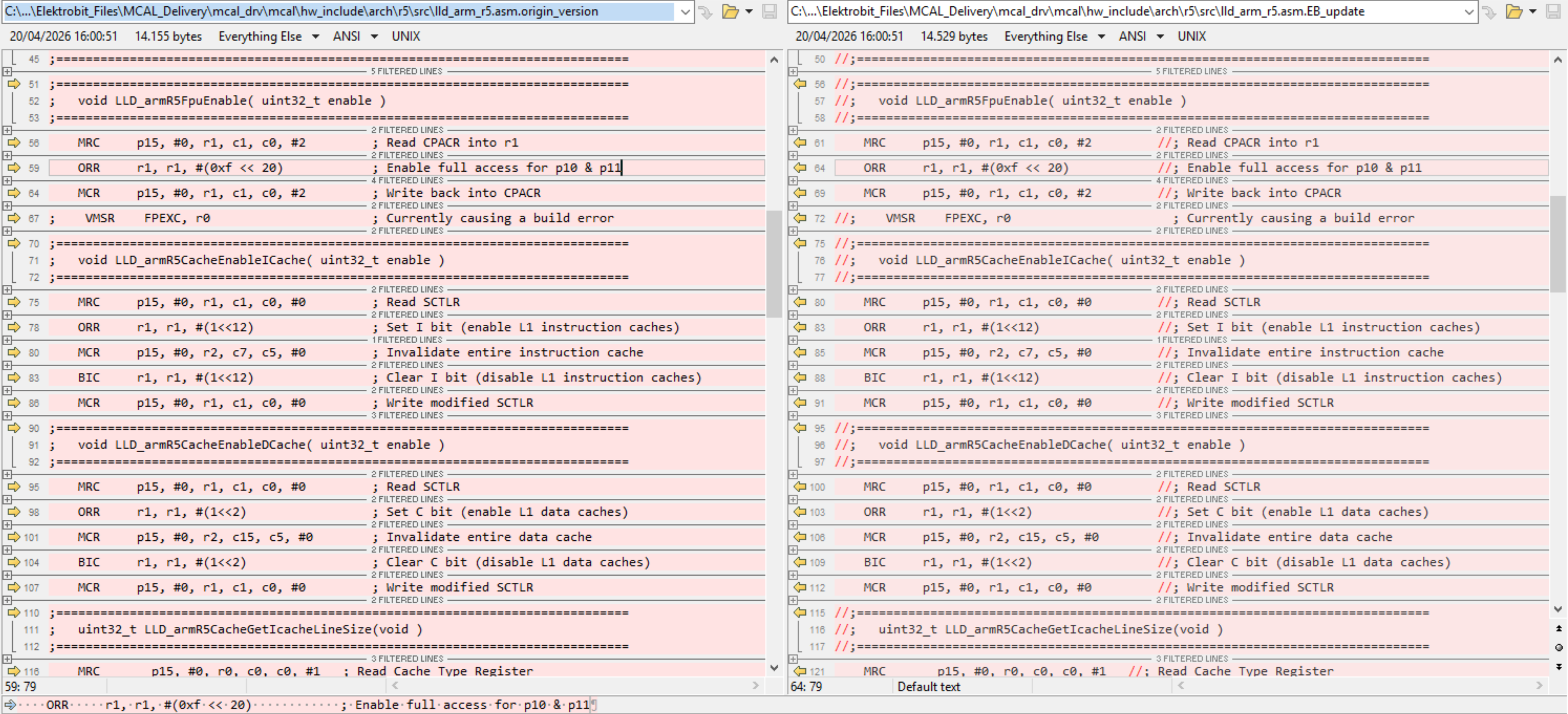The width and height of the screenshot is (1568, 714).
Task: Click left line 98 'Set C bit' comment
Action: tap(500, 512)
